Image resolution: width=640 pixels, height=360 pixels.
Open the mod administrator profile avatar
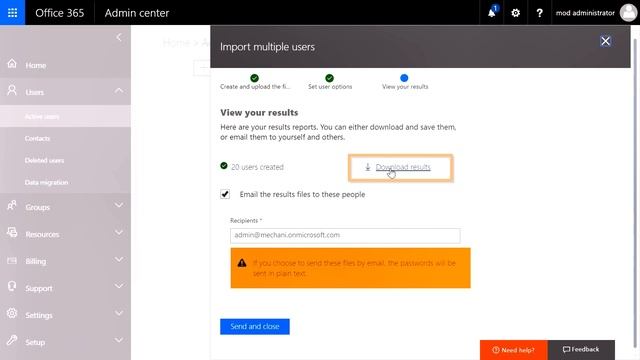click(628, 13)
